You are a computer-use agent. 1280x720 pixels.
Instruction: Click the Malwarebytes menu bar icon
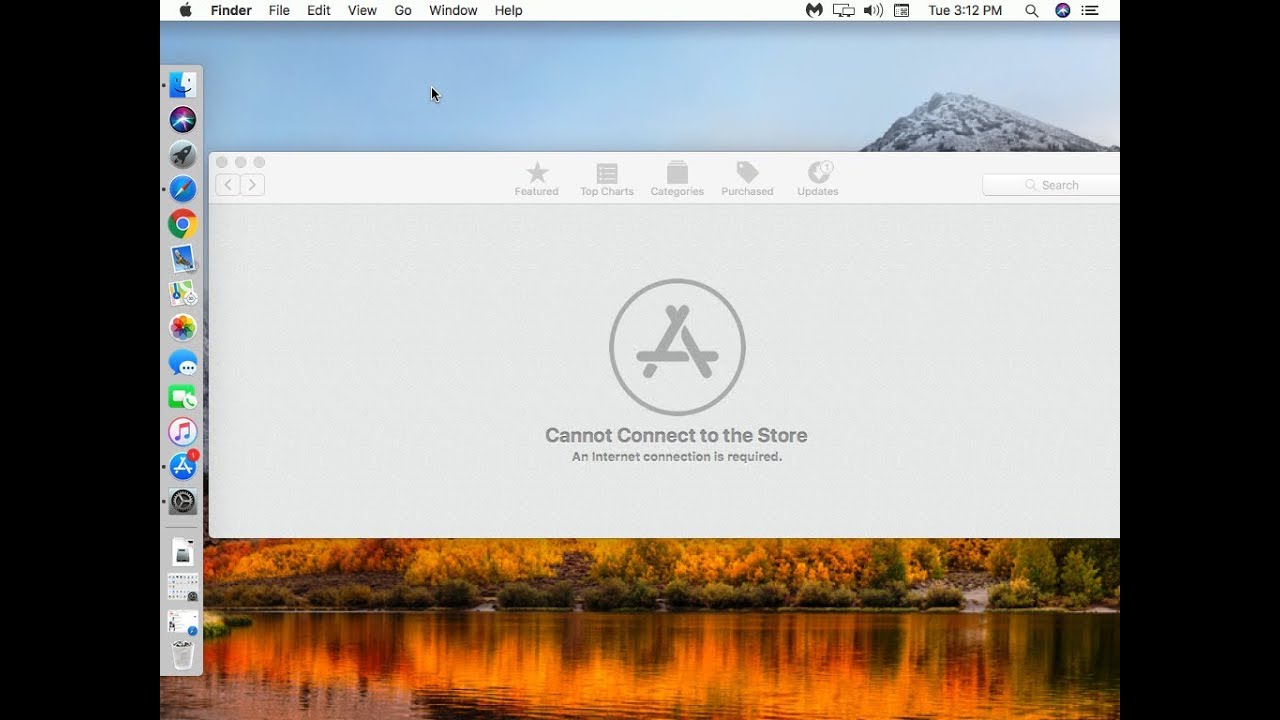click(x=814, y=10)
